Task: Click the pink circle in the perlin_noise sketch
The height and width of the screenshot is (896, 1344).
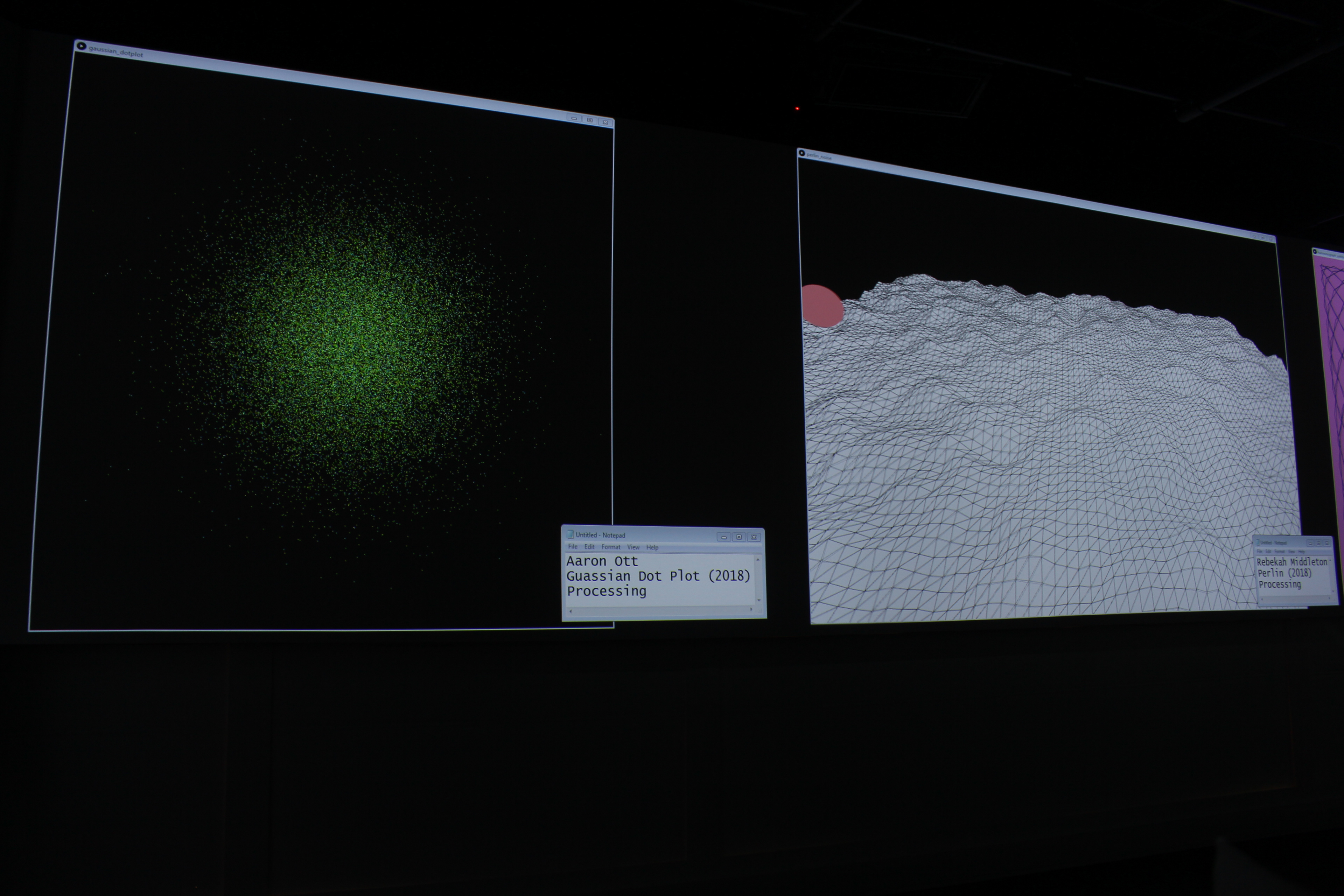Action: click(x=822, y=306)
